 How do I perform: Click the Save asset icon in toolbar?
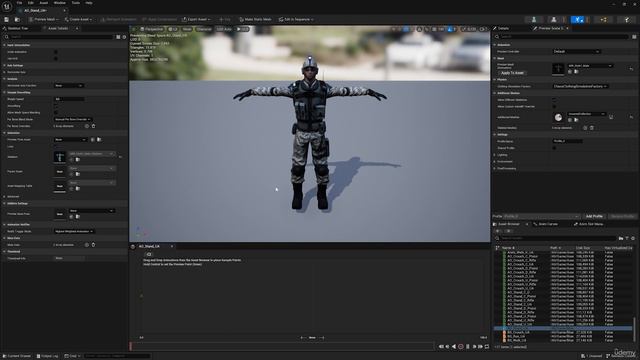(x=7, y=19)
